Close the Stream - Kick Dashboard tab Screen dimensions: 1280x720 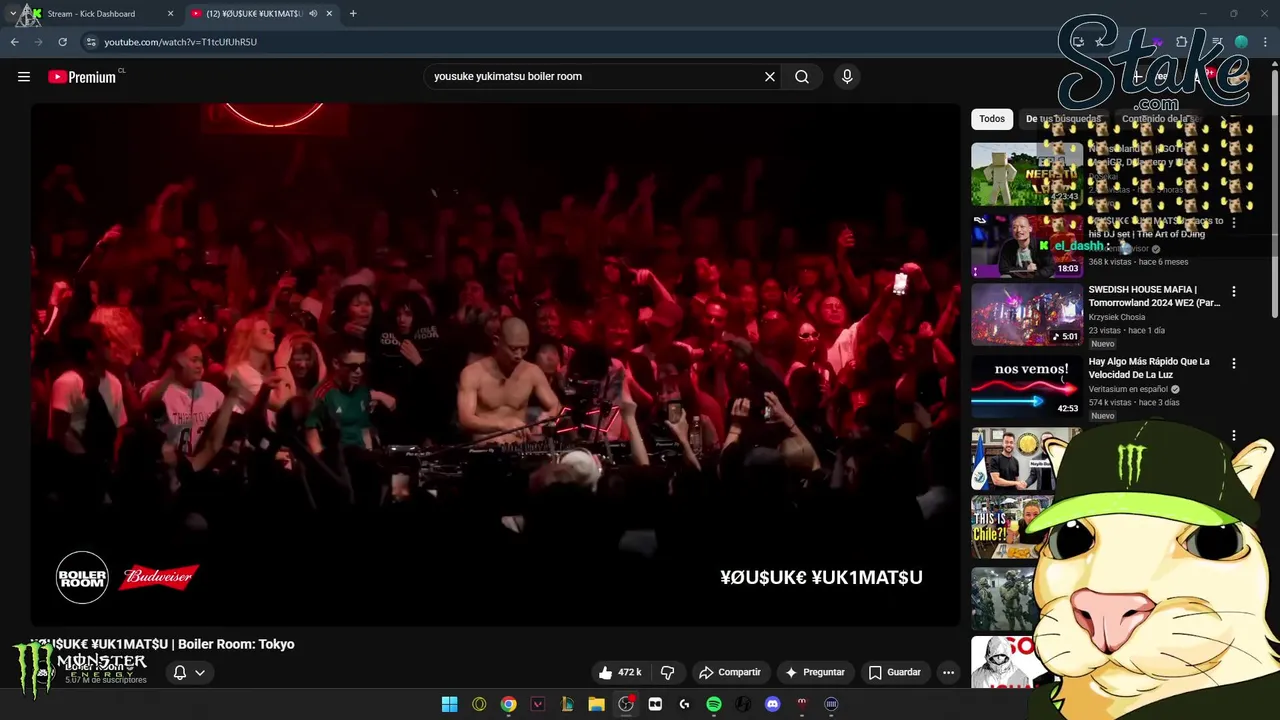click(x=170, y=14)
